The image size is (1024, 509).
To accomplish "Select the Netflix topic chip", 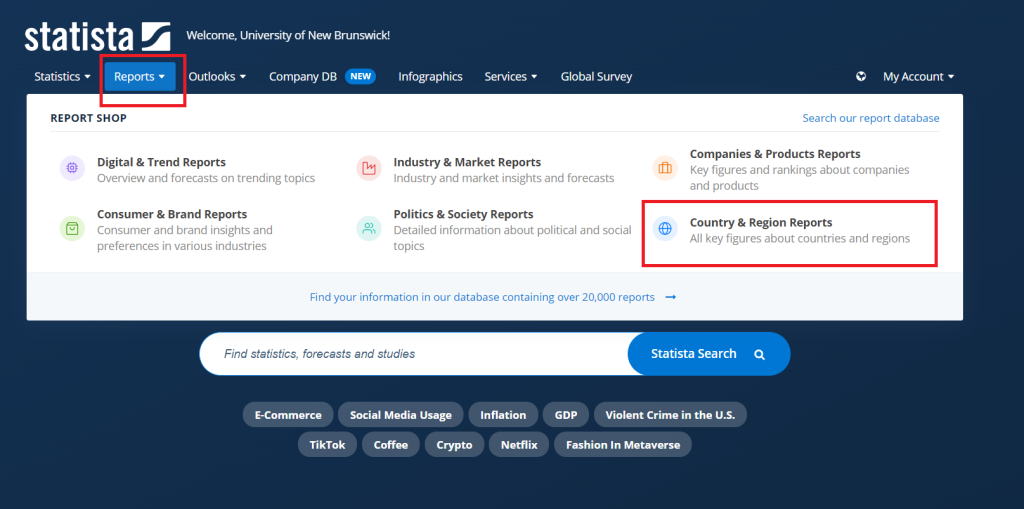I will (519, 445).
